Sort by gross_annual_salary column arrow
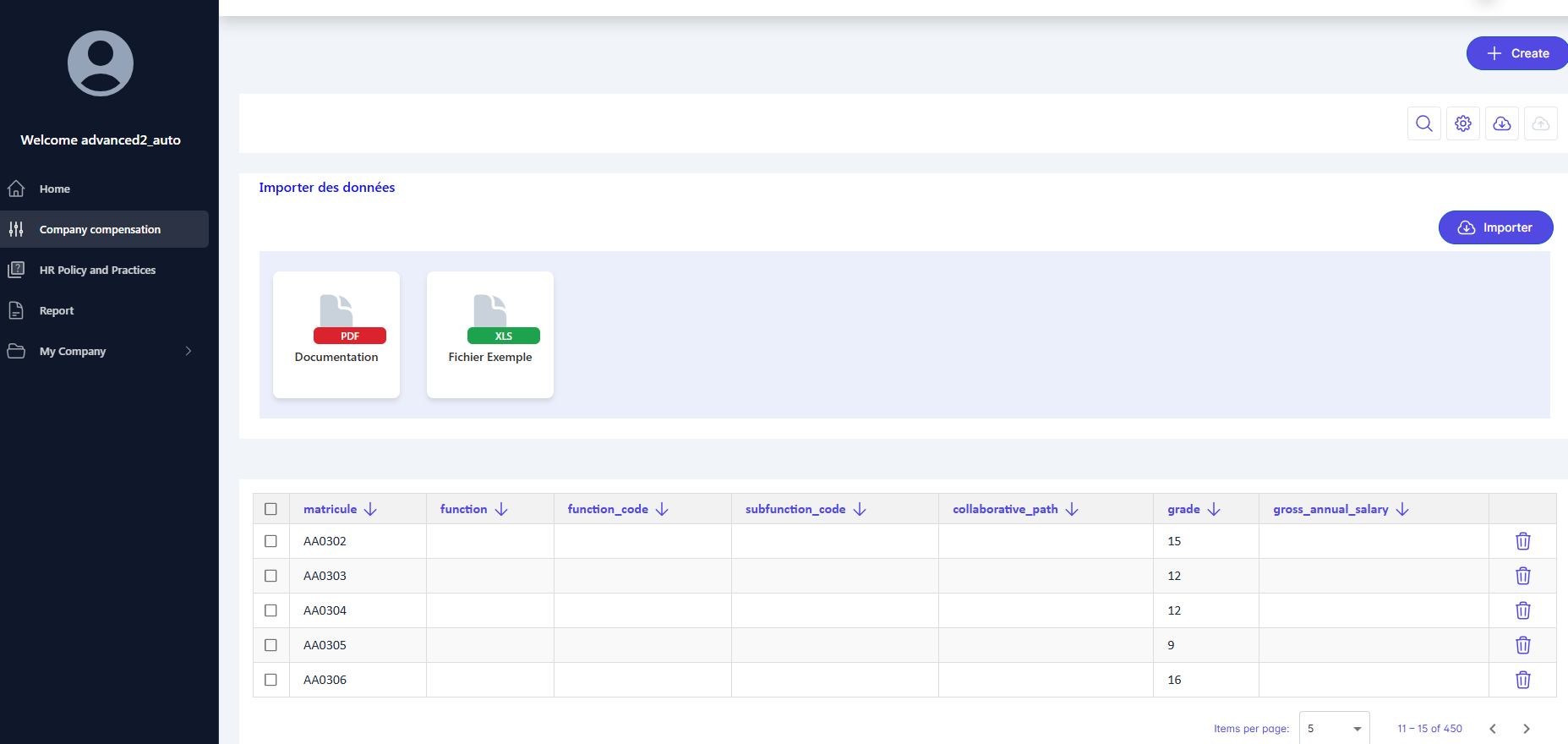 point(1402,509)
